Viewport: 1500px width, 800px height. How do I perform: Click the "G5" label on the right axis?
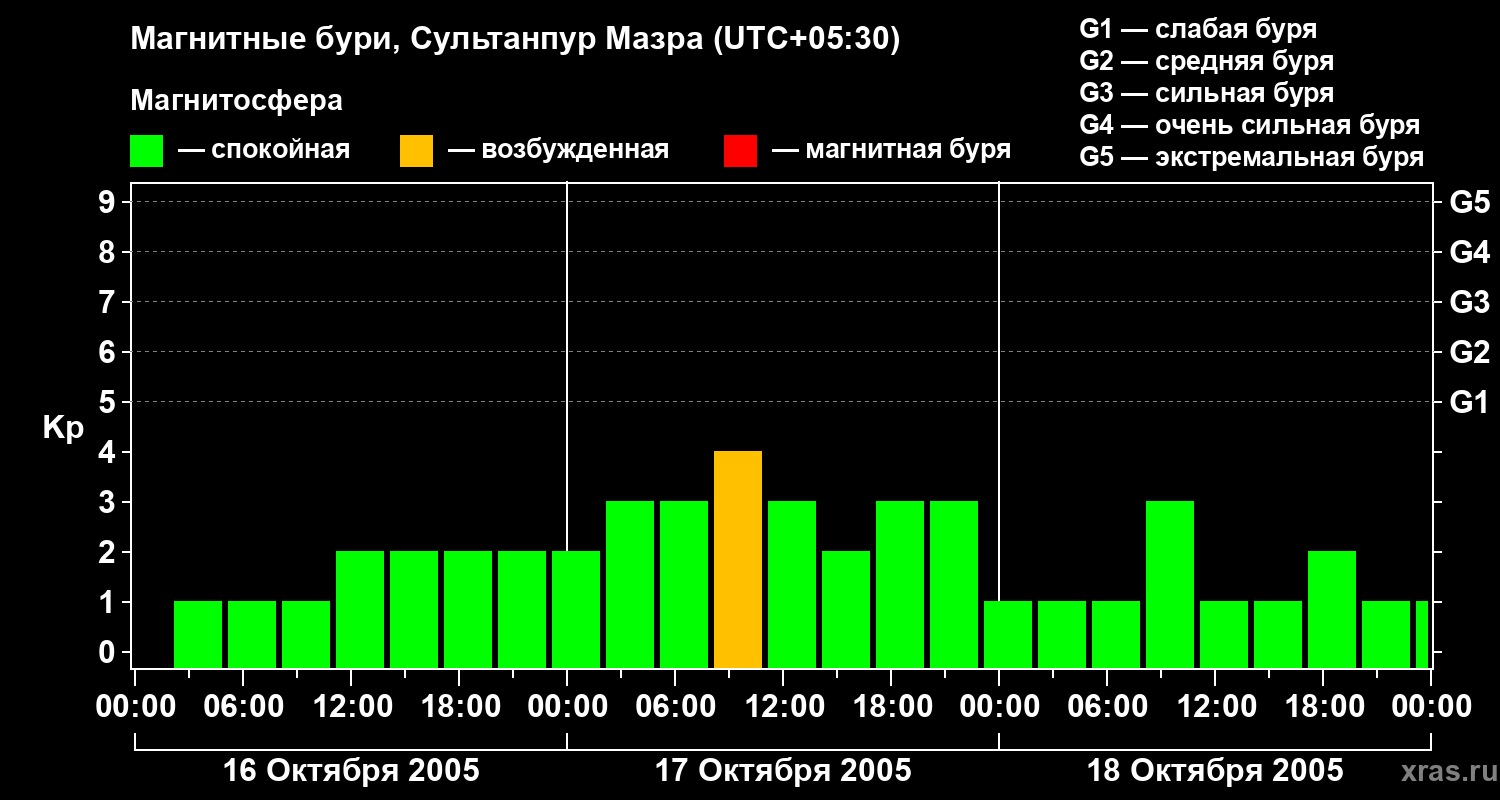coord(1469,202)
